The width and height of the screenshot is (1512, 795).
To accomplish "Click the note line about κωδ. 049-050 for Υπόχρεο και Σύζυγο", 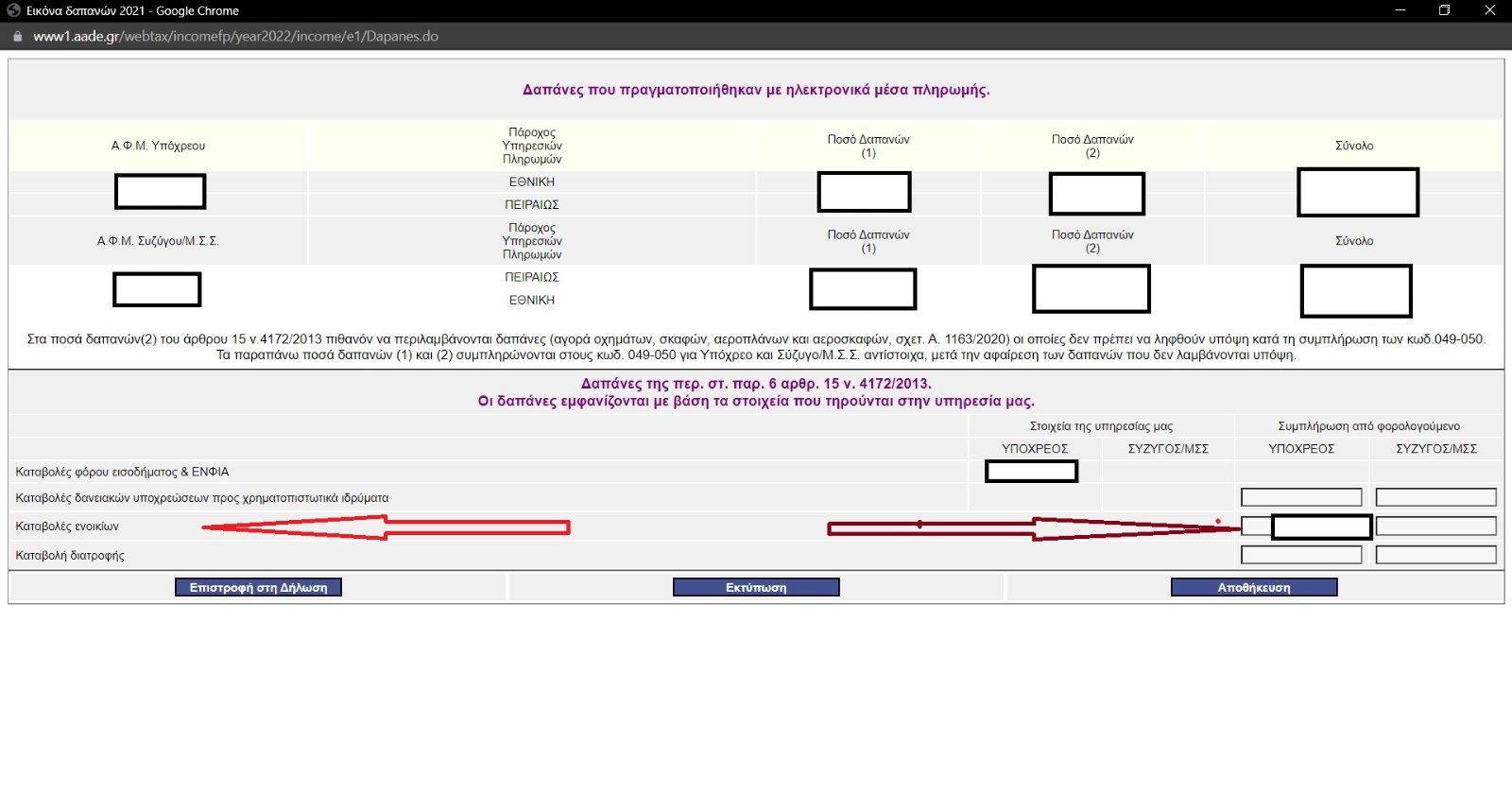I will (756, 355).
